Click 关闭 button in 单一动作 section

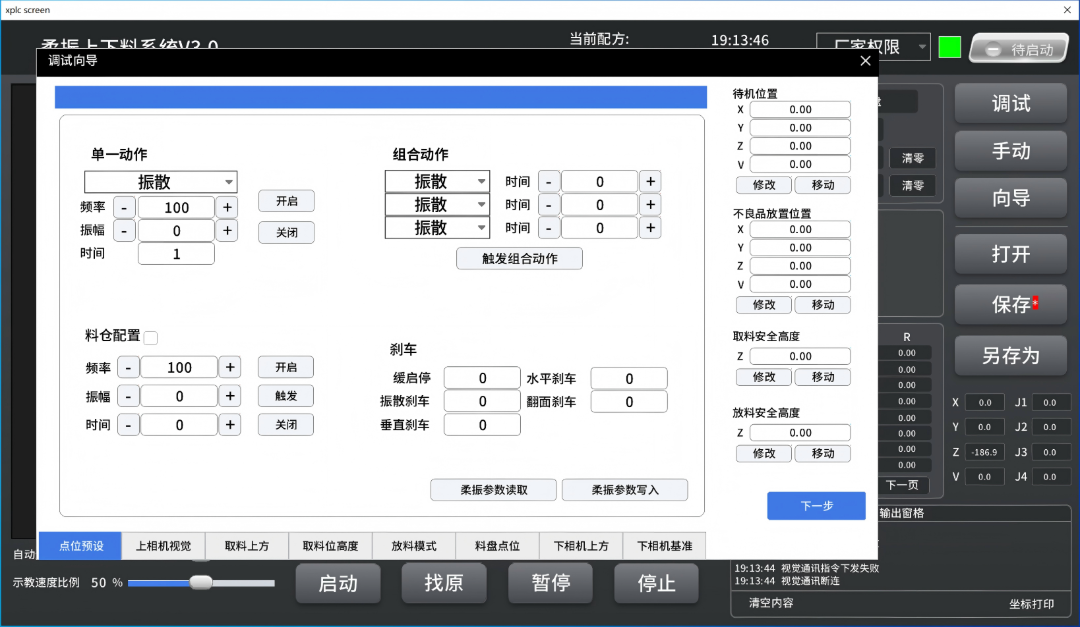tap(287, 233)
